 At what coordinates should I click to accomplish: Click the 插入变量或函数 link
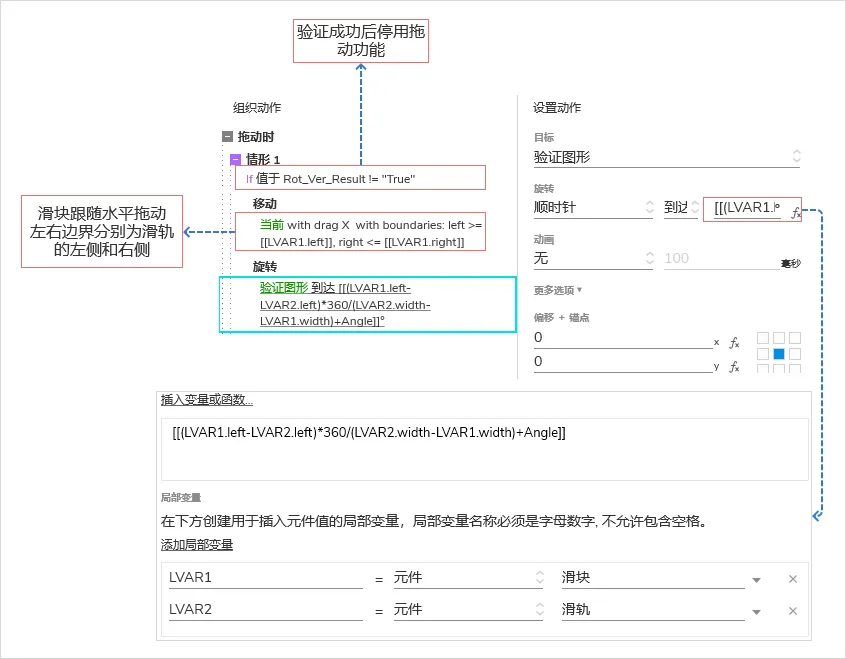[207, 400]
